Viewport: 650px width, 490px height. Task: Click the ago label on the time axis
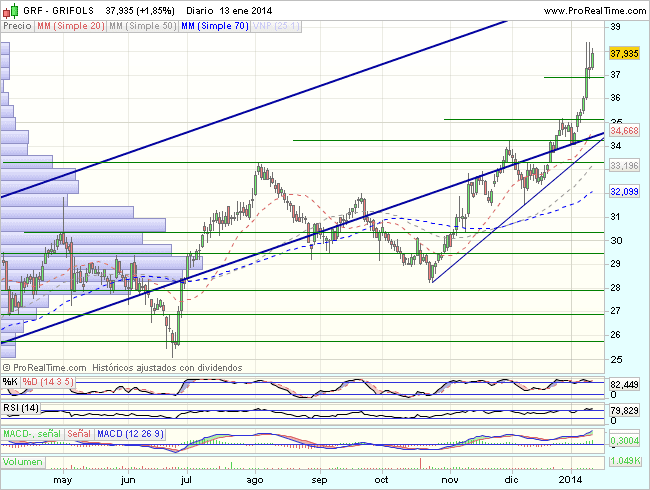point(255,480)
